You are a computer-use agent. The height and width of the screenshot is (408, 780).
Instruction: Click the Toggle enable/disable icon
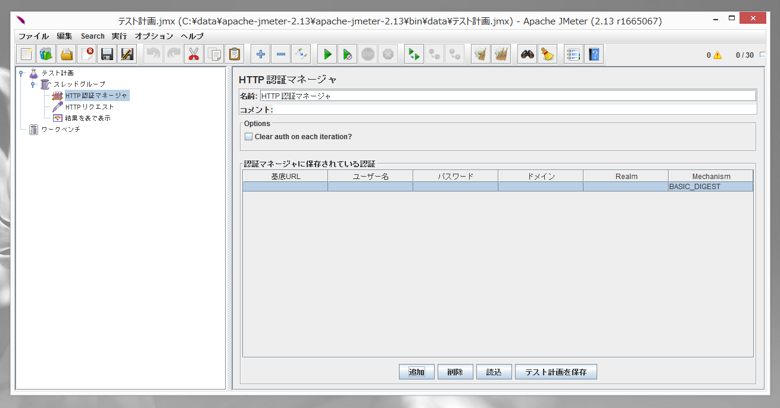click(301, 54)
